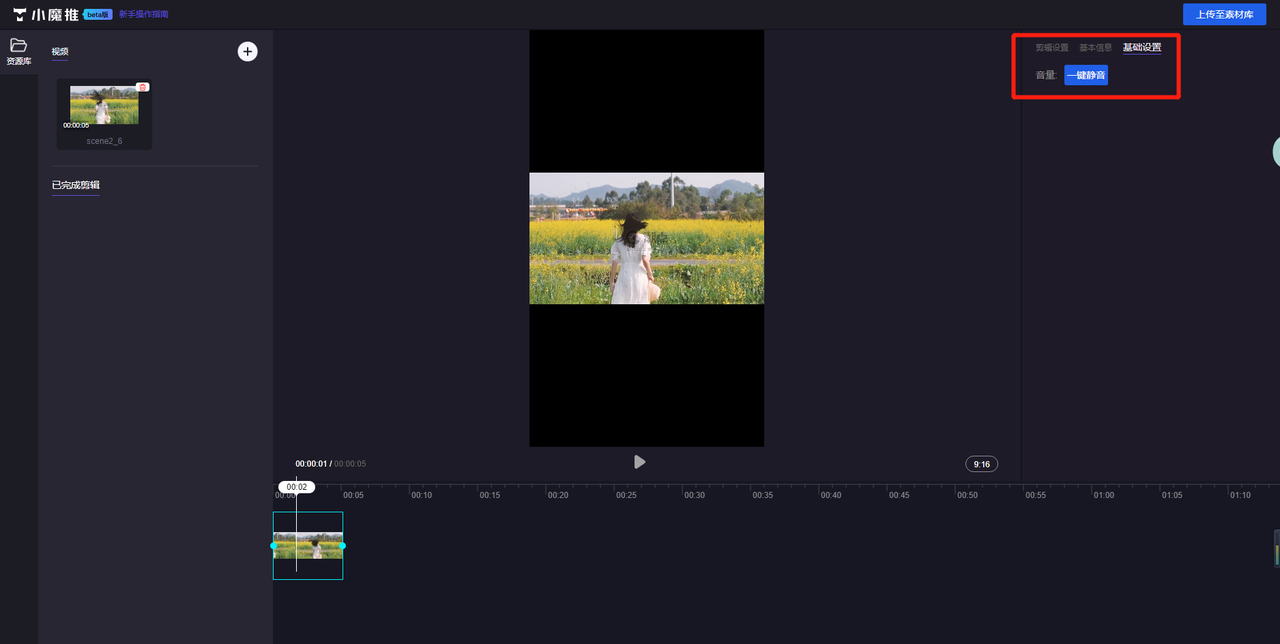Screen dimensions: 1280x644
Task: Click the plus icon to add video
Action: [247, 52]
